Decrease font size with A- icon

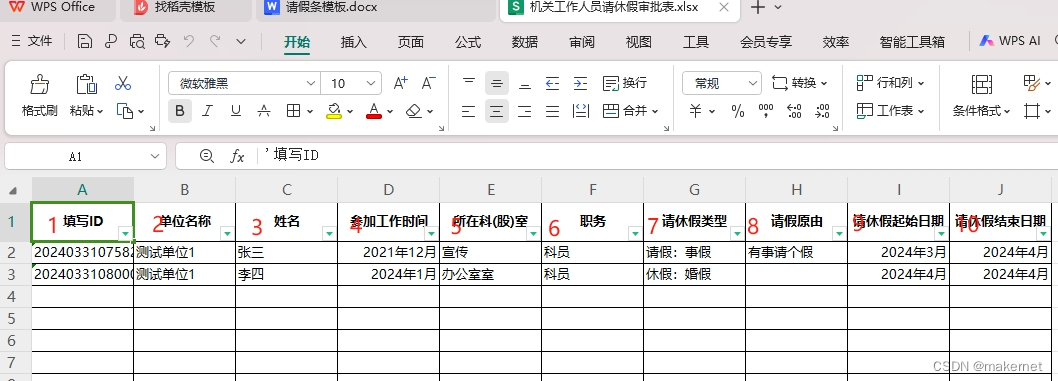click(x=428, y=83)
